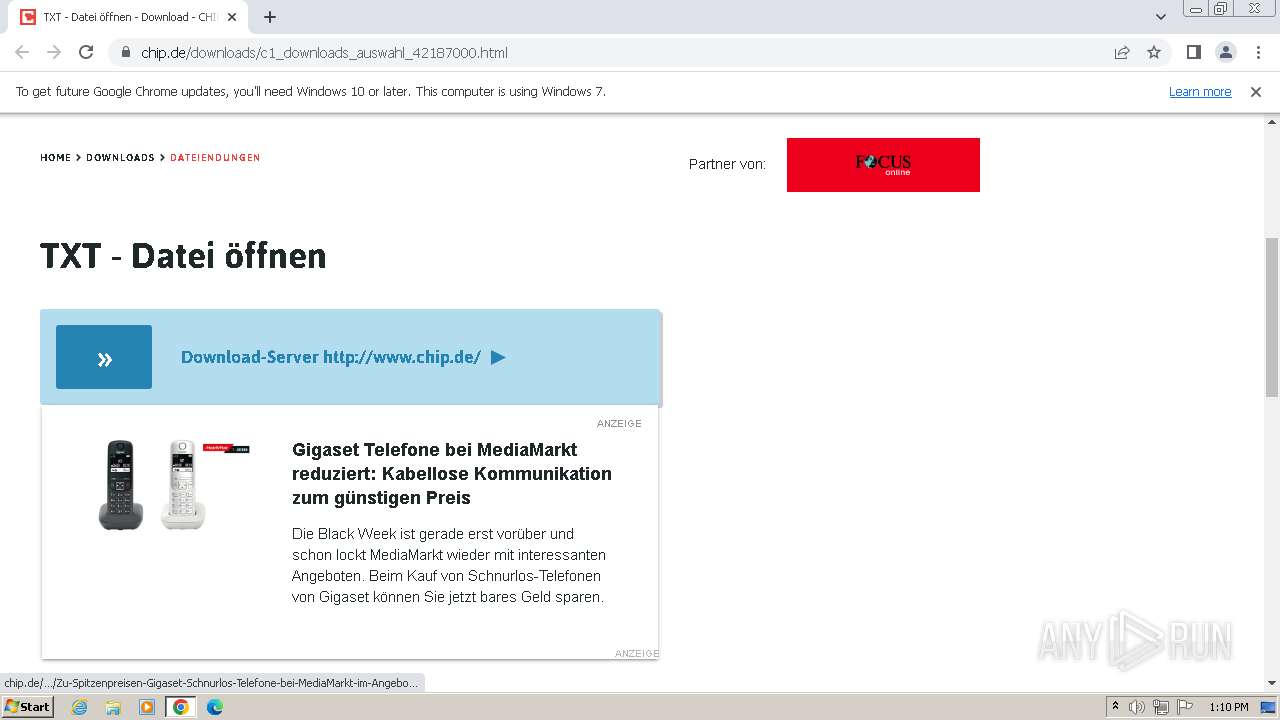1280x720 pixels.
Task: Click the Partner von: label
Action: pyautogui.click(x=727, y=164)
